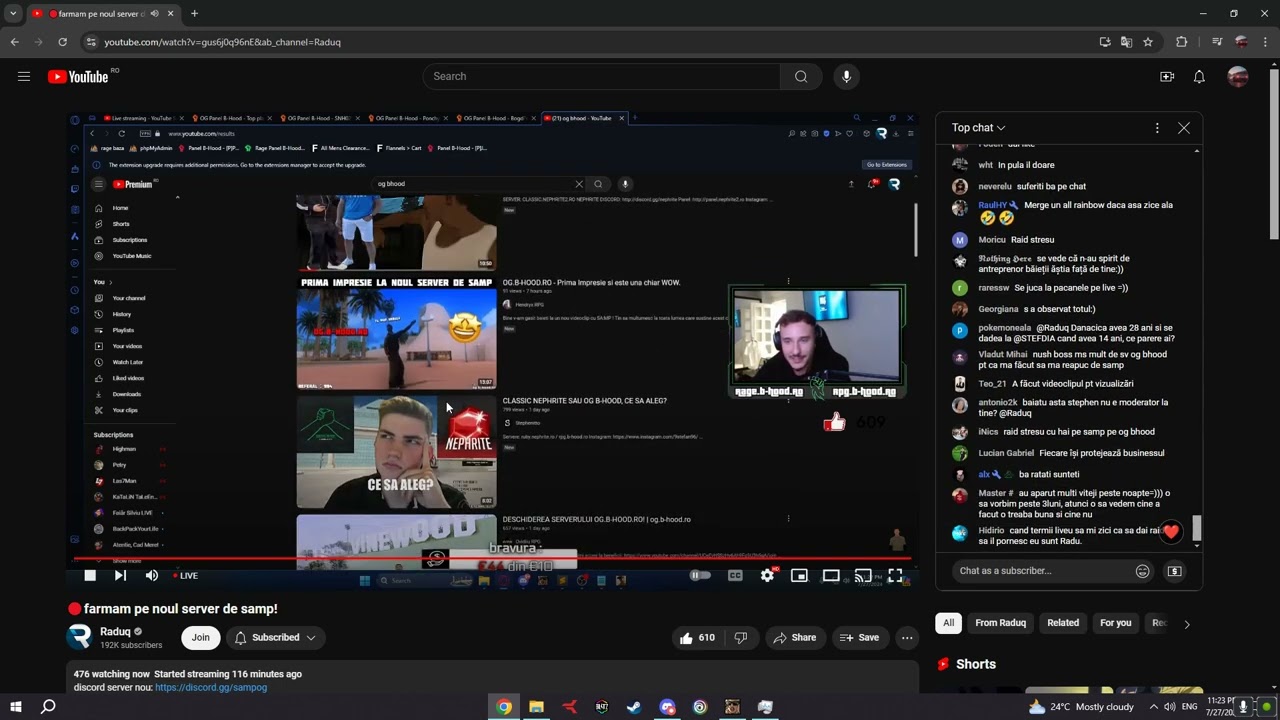Open a new browser tab
This screenshot has width=1280, height=720.
pos(194,14)
